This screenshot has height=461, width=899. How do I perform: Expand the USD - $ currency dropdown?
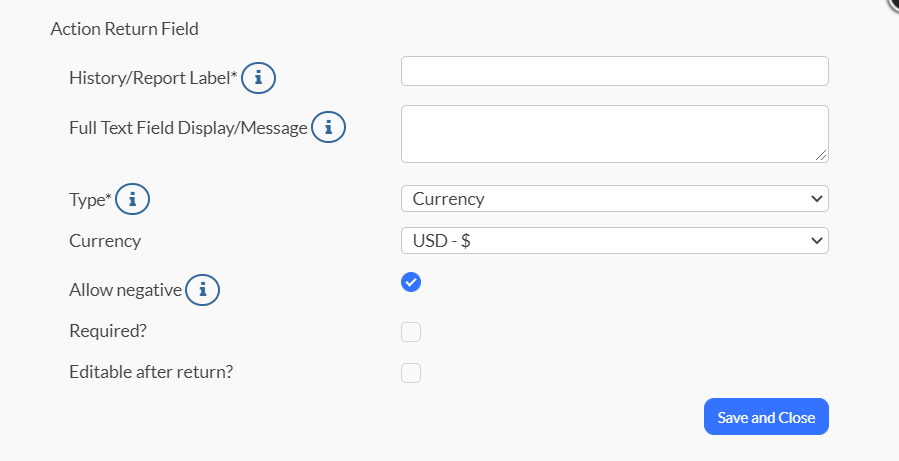pyautogui.click(x=615, y=241)
